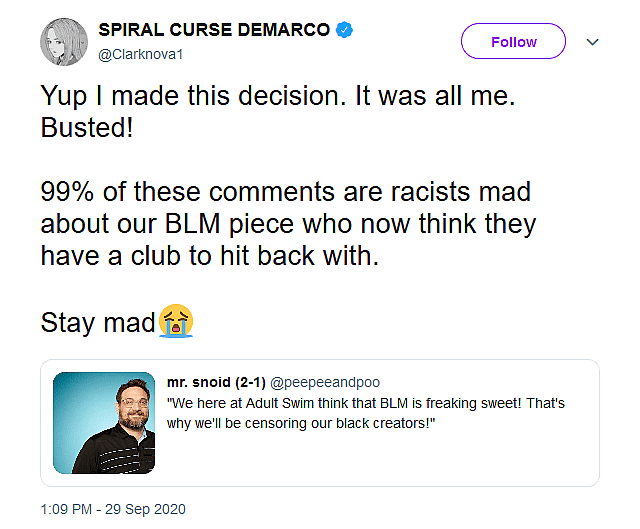Follow the Clarknova1 account
The image size is (640, 529).
[513, 42]
